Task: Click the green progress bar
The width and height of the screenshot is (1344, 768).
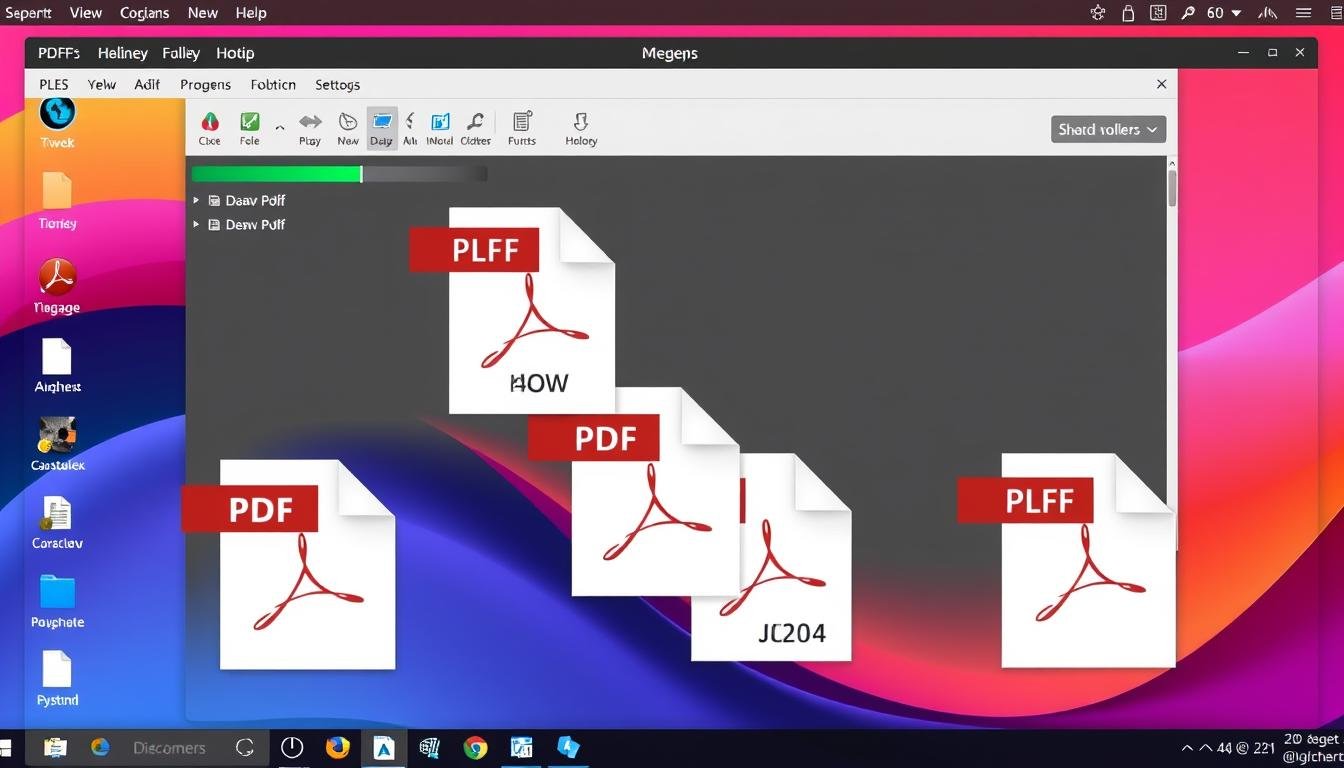Action: pos(277,174)
